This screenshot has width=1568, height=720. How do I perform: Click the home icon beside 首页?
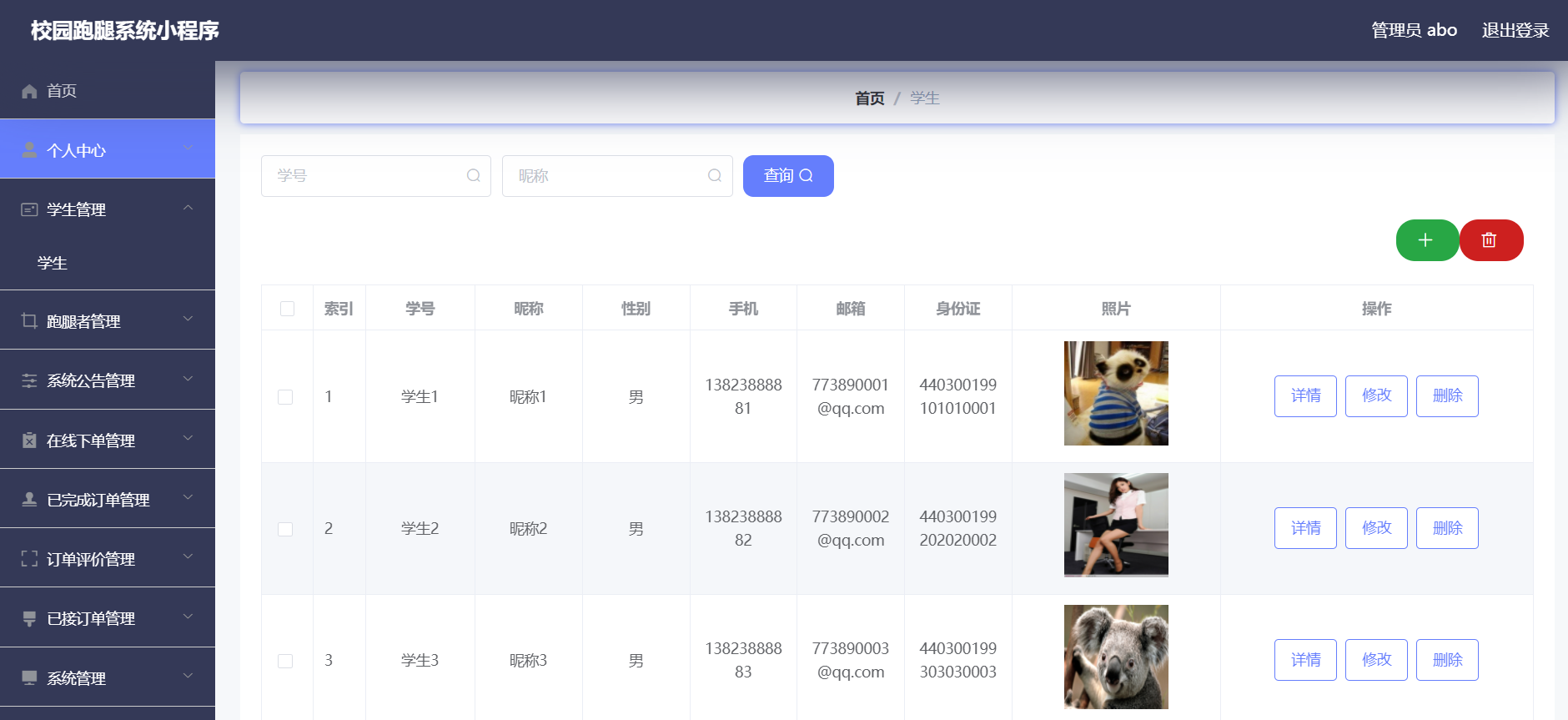(29, 91)
